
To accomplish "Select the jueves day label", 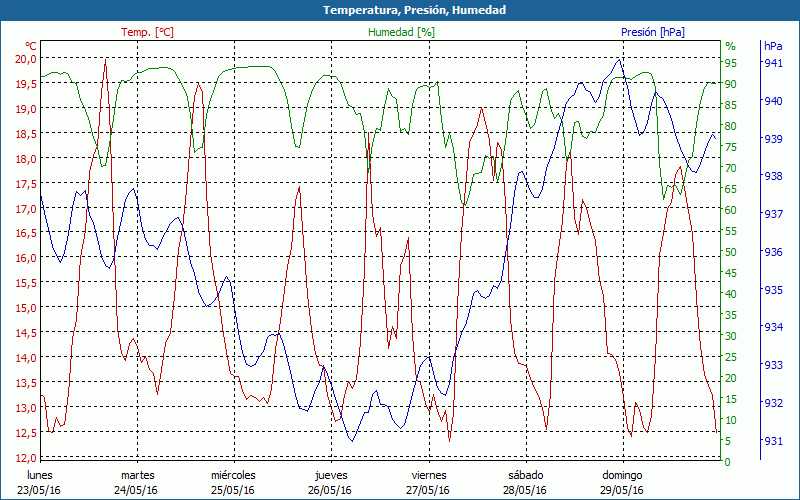I will click(x=331, y=475).
